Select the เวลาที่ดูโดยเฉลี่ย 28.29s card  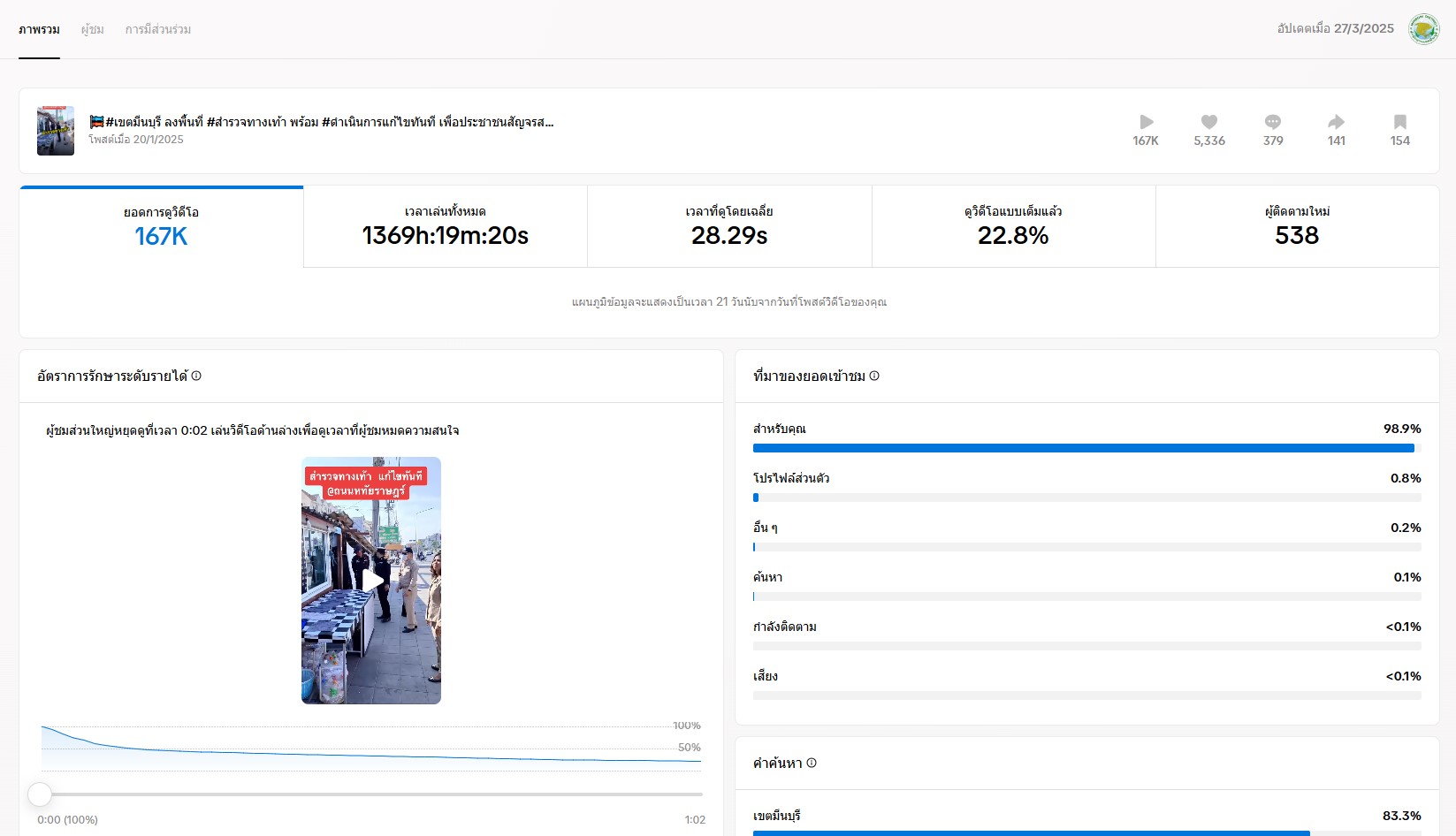click(729, 226)
